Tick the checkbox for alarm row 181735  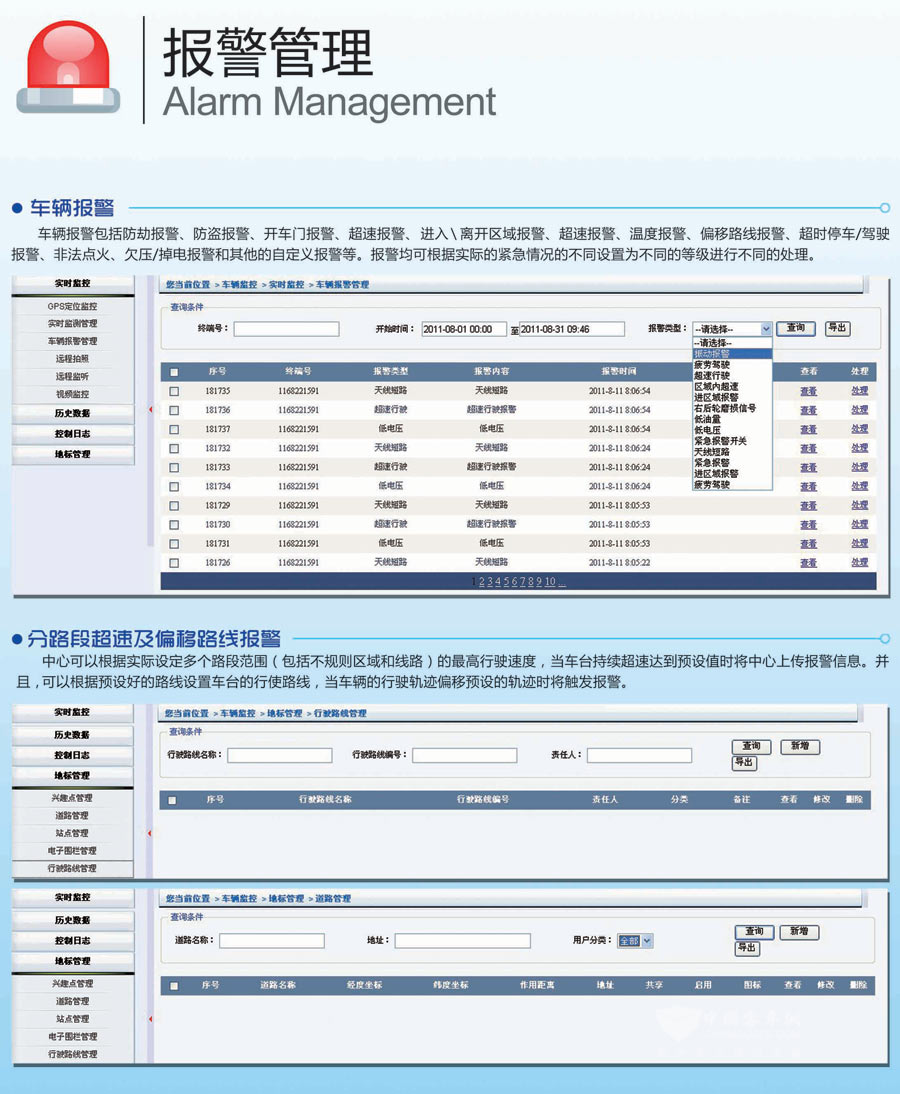pyautogui.click(x=174, y=391)
